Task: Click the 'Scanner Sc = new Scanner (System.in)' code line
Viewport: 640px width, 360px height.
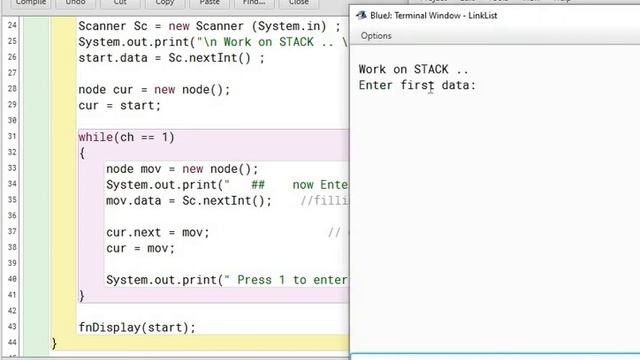Action: (x=209, y=26)
